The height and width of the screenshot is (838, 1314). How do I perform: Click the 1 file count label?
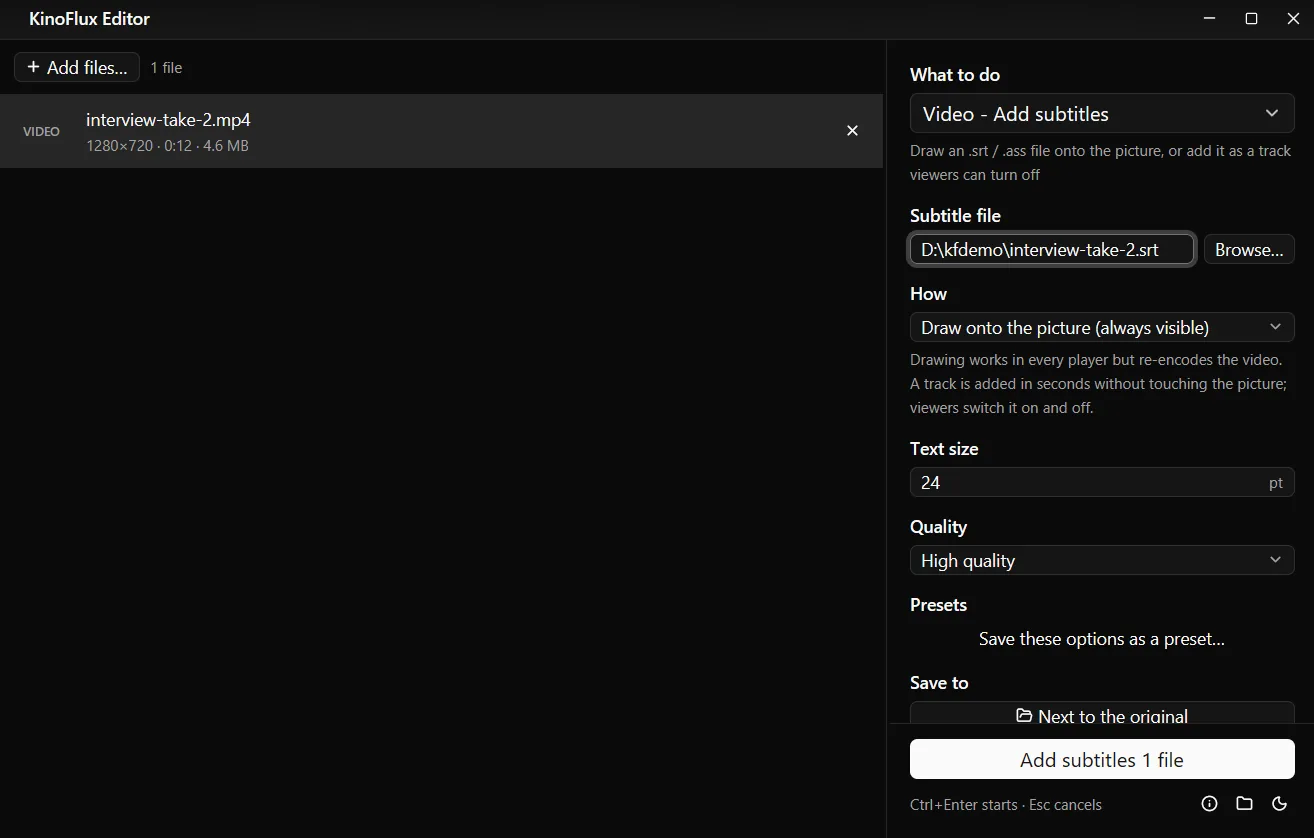166,68
